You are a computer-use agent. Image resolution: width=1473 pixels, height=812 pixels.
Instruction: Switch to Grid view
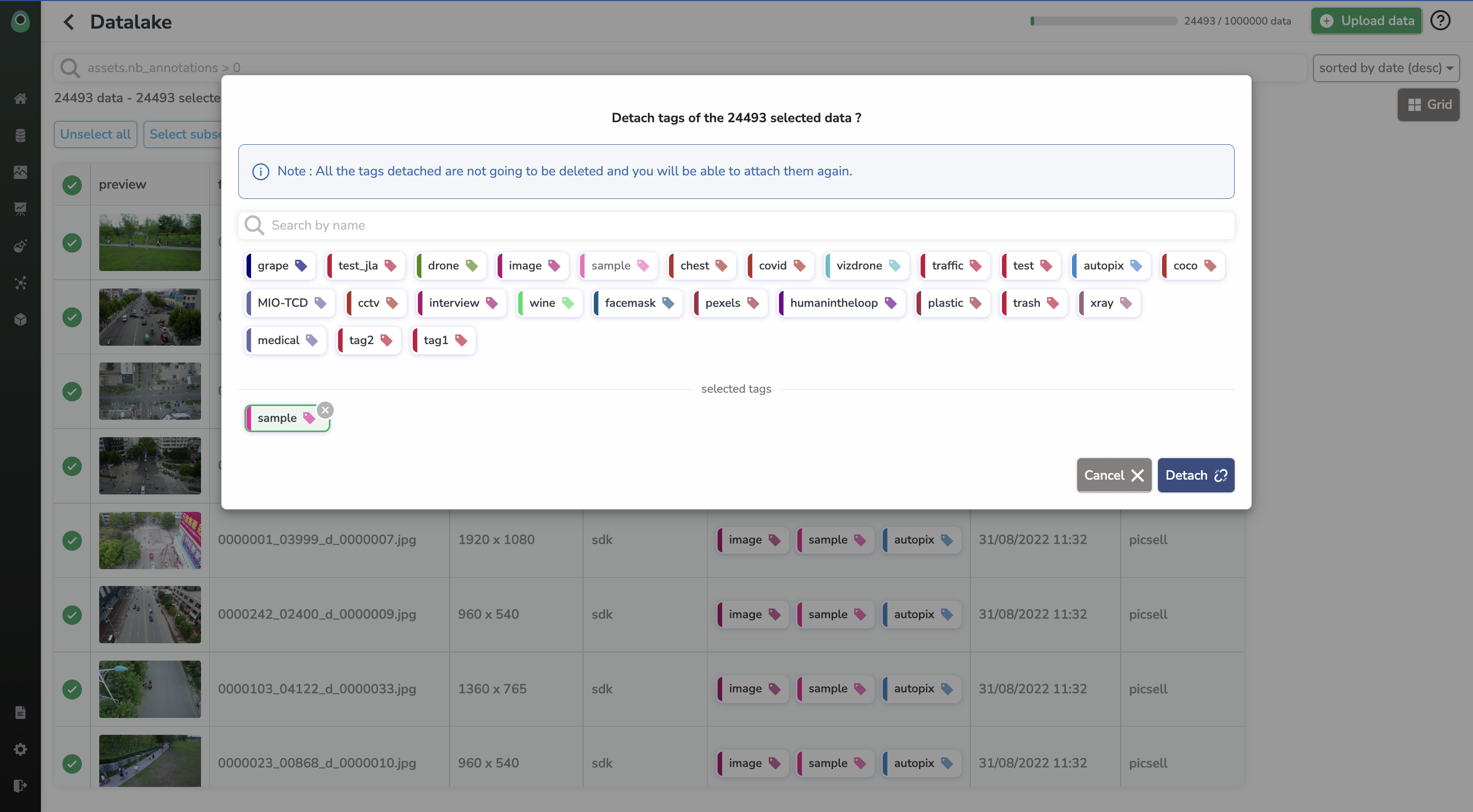click(1429, 105)
